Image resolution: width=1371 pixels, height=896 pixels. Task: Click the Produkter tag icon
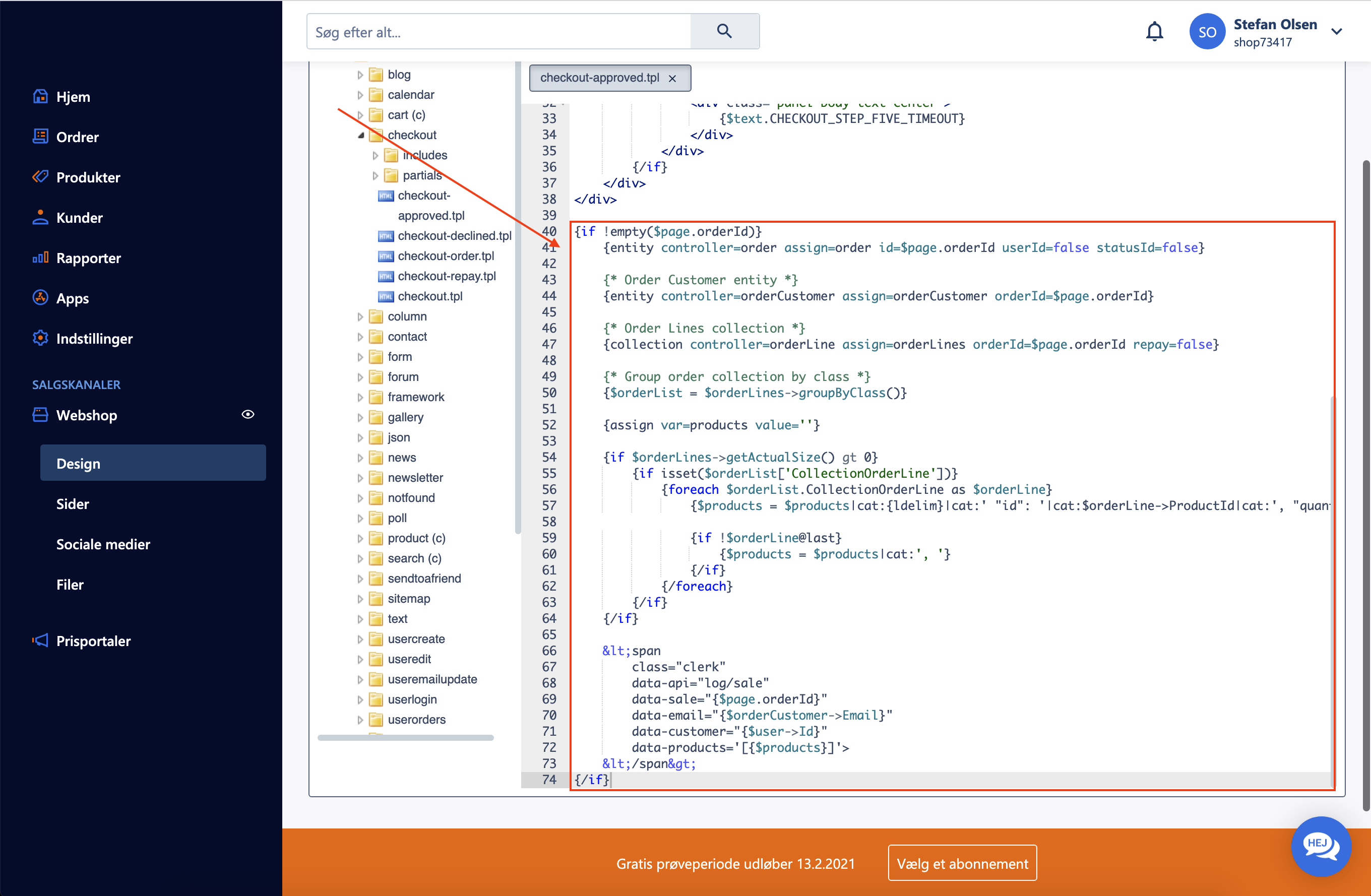coord(40,177)
